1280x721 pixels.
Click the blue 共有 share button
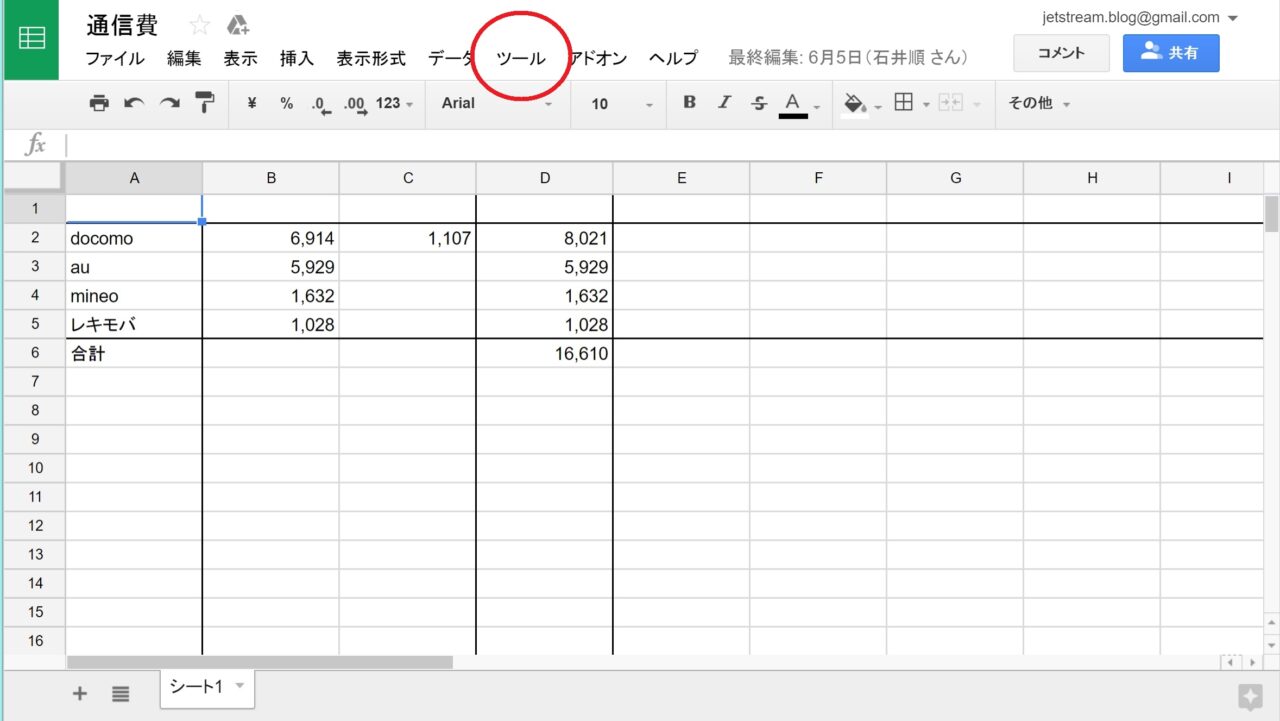pyautogui.click(x=1170, y=53)
